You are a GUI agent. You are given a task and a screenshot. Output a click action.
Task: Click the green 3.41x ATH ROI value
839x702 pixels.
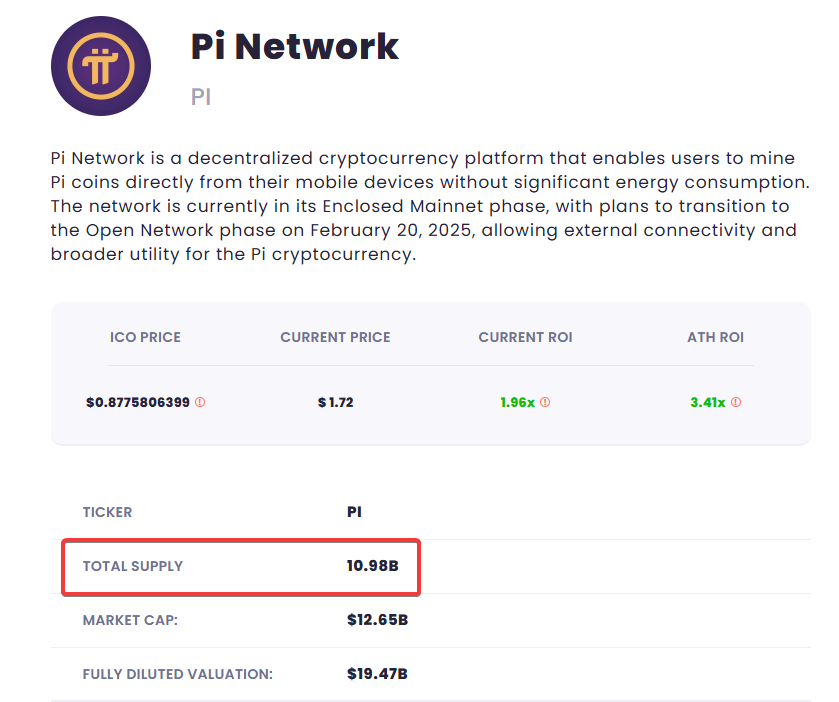pyautogui.click(x=707, y=402)
